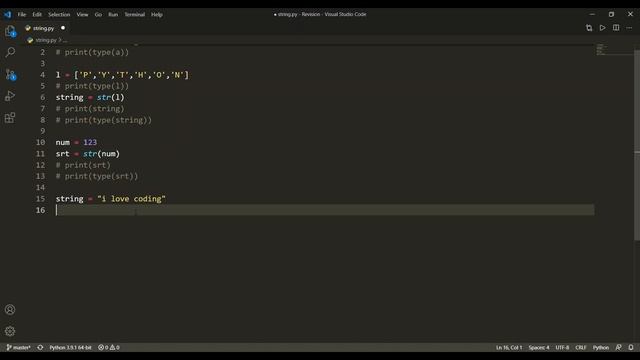Place cursor on empty line 16
Screen dimensions: 640x360
click(x=325, y=210)
